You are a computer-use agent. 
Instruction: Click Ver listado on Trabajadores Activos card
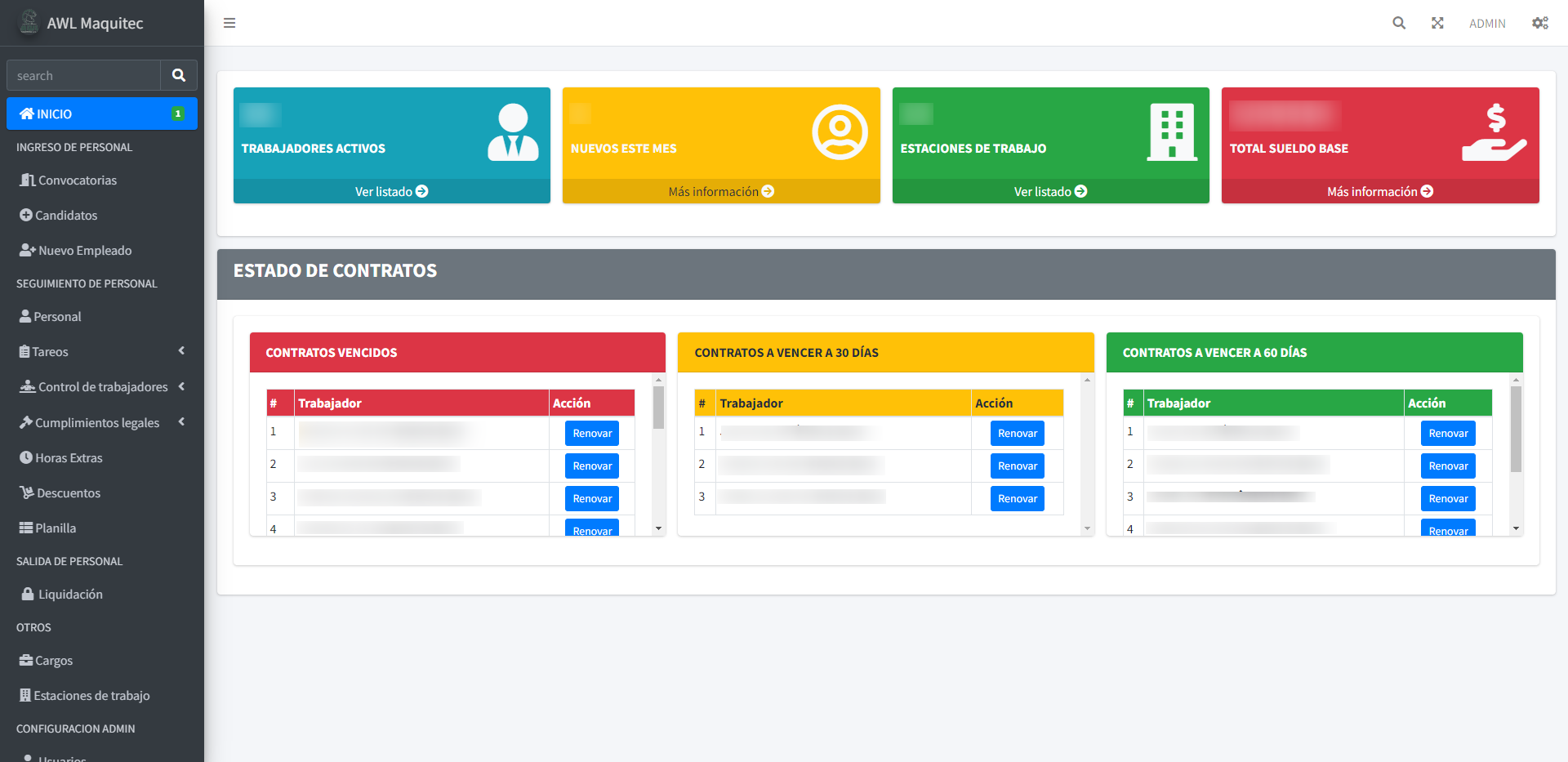click(391, 191)
